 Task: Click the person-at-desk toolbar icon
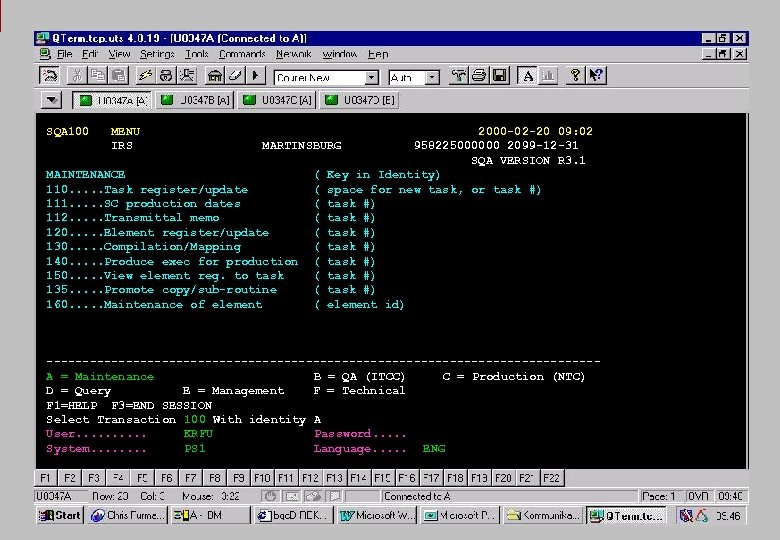(x=187, y=76)
